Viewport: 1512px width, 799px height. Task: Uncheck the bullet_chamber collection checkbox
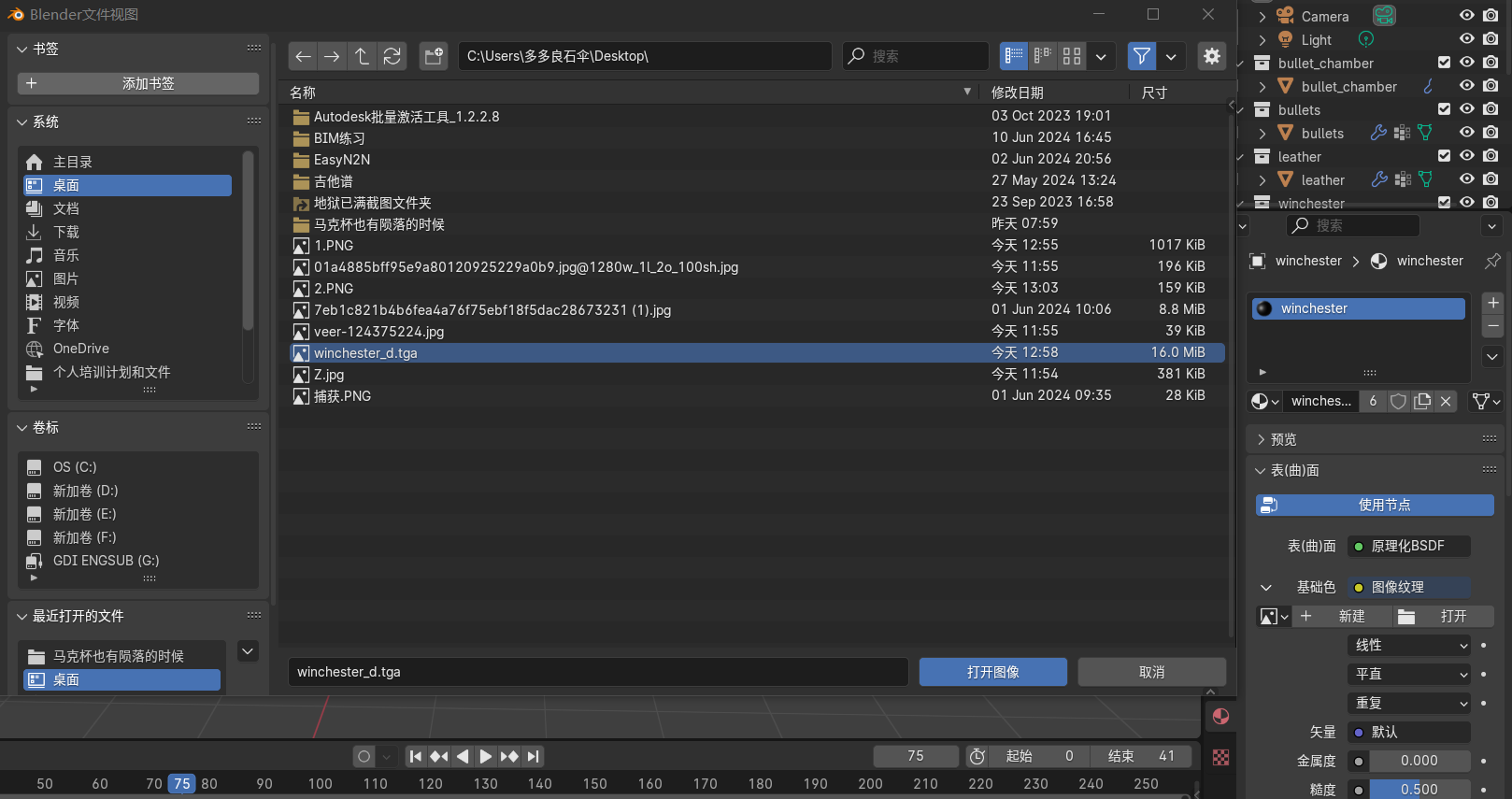click(x=1444, y=63)
